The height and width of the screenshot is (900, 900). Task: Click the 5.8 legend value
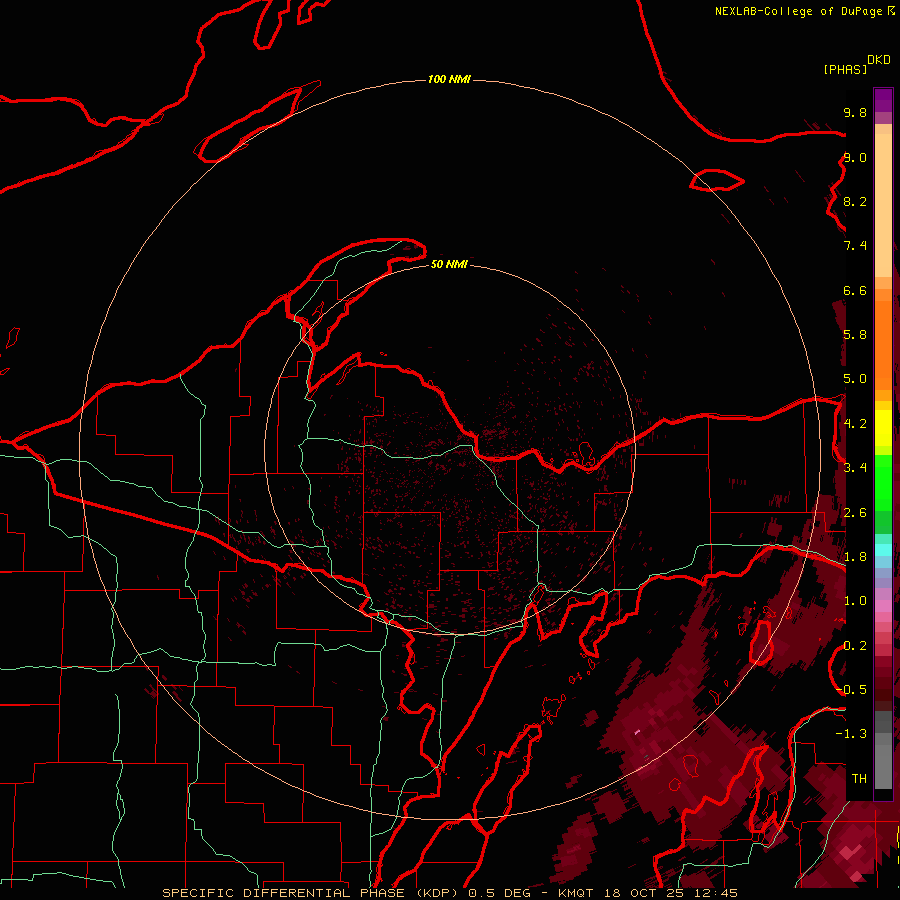pos(855,335)
